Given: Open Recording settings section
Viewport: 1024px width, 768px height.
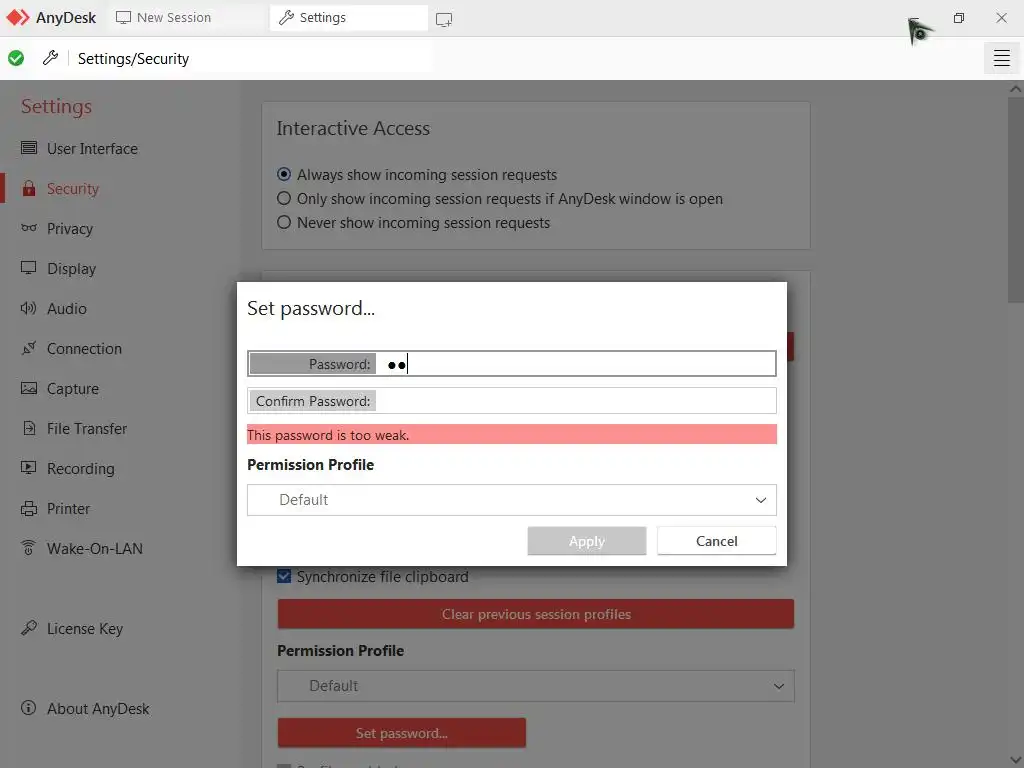Looking at the screenshot, I should click(80, 468).
